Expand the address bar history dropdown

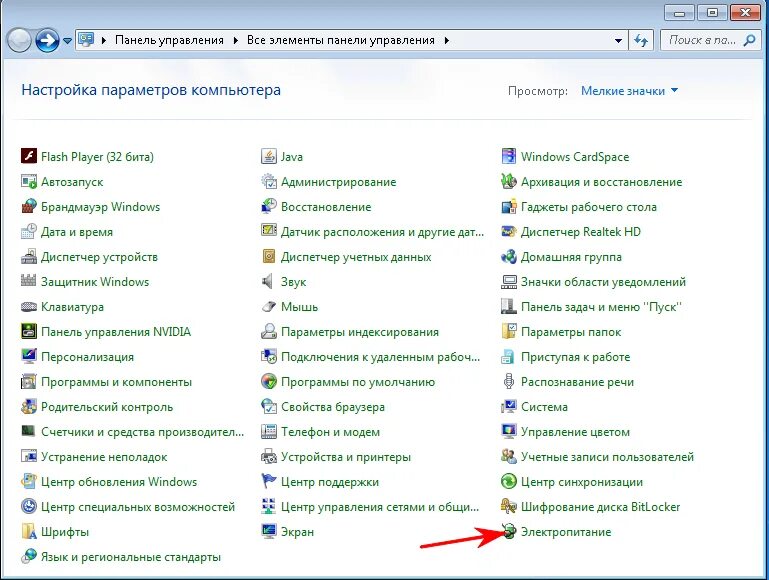pyautogui.click(x=618, y=41)
